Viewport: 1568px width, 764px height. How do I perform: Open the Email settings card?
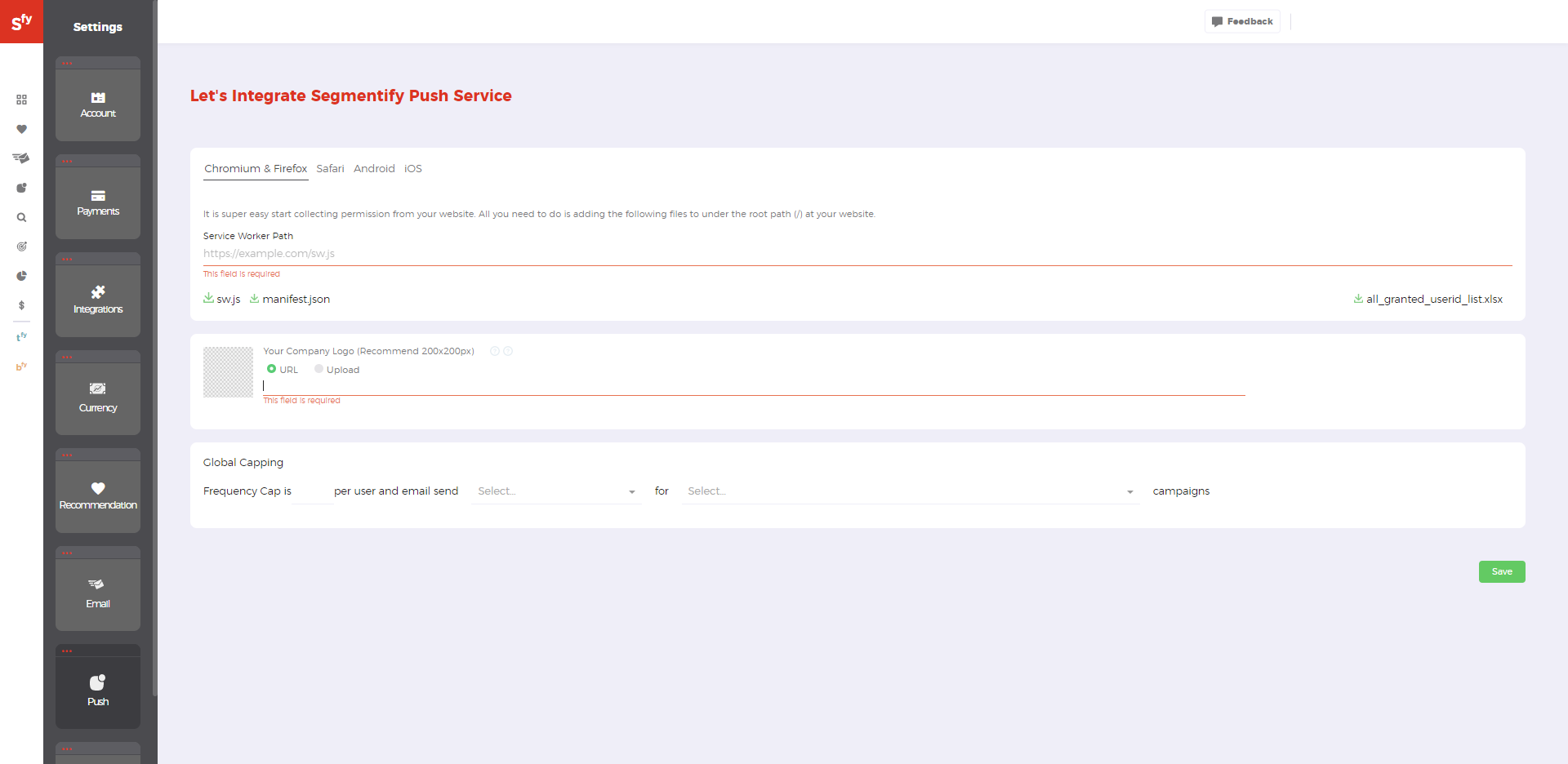(x=98, y=589)
